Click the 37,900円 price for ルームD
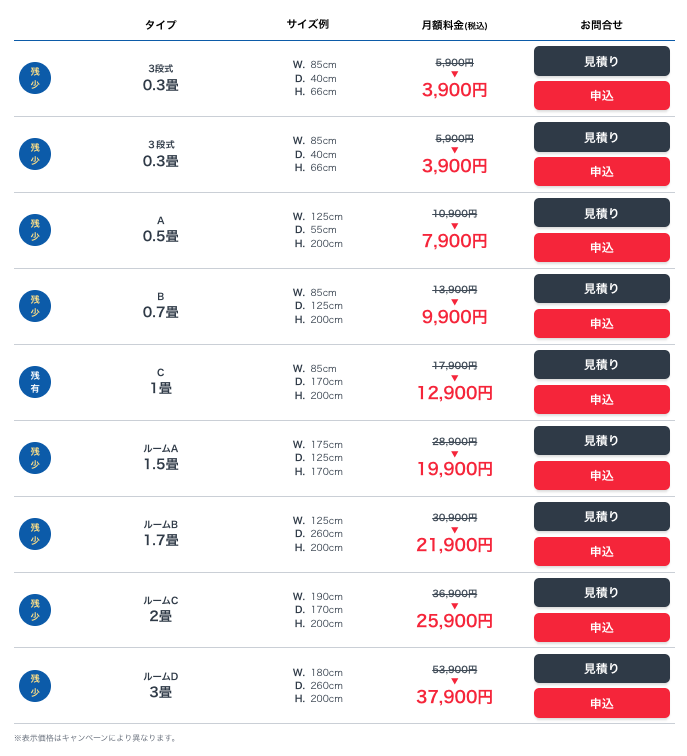687x756 pixels. [x=455, y=697]
